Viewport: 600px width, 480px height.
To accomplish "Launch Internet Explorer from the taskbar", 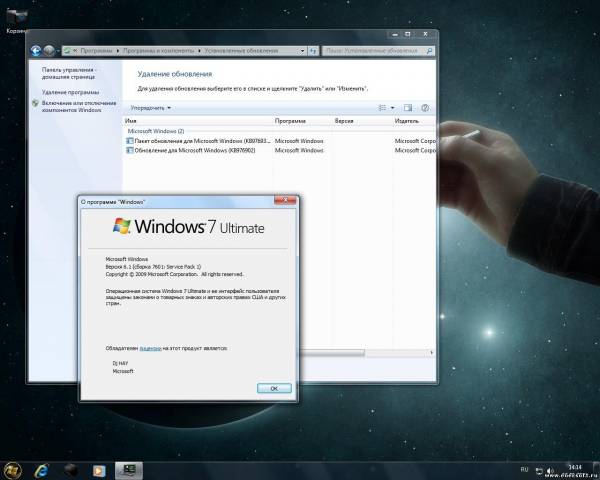I will point(41,470).
